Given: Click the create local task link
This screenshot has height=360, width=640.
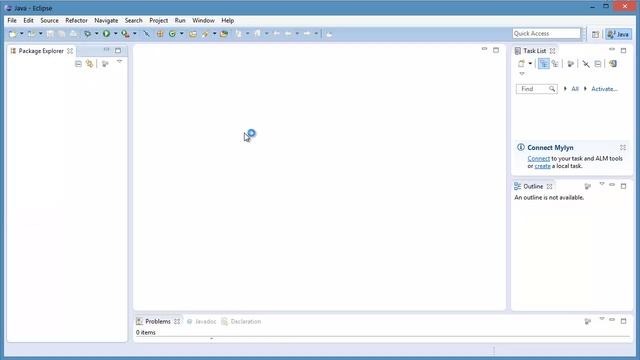Looking at the screenshot, I should [x=542, y=166].
